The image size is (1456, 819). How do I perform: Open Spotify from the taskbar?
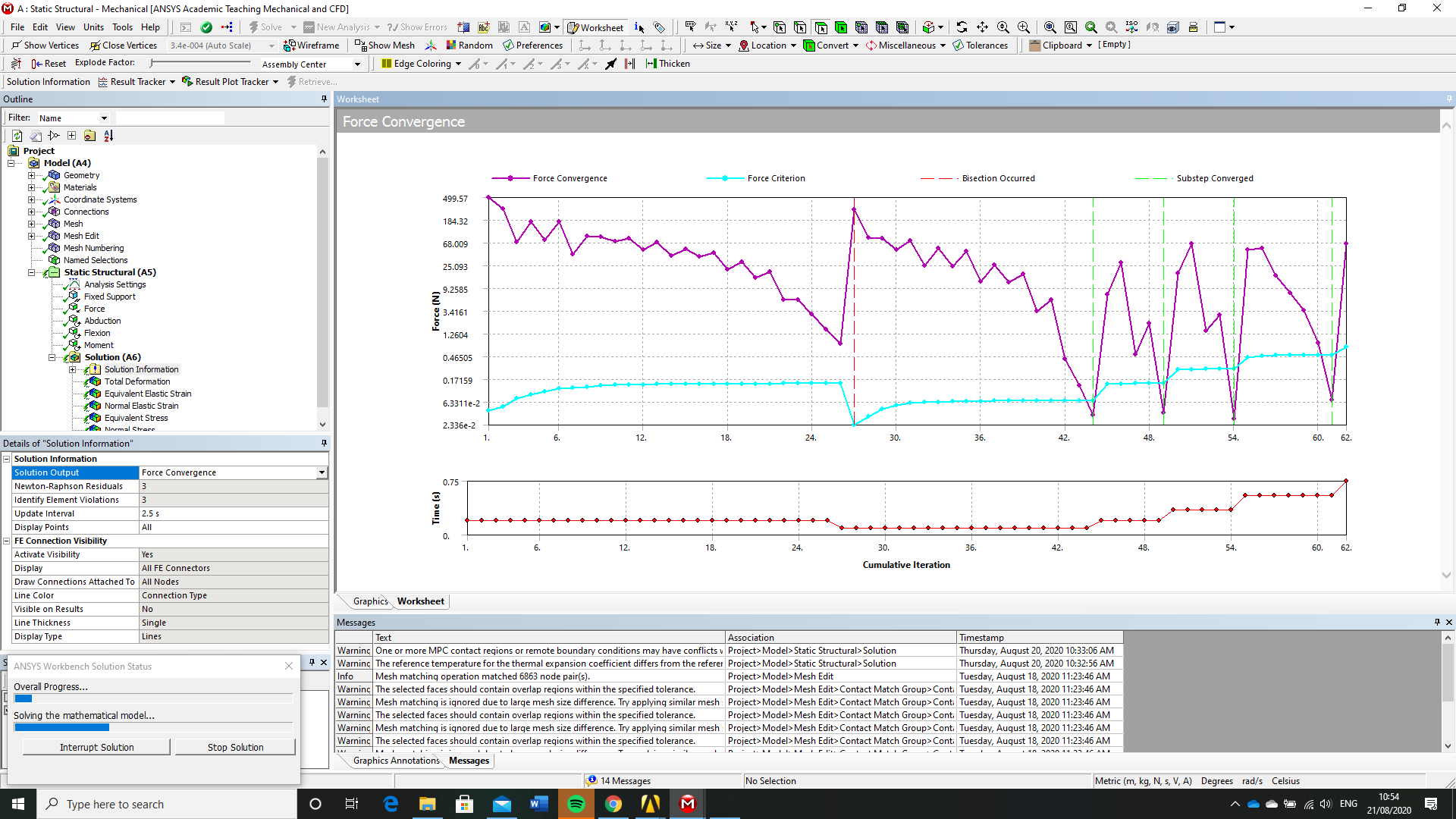[x=576, y=804]
